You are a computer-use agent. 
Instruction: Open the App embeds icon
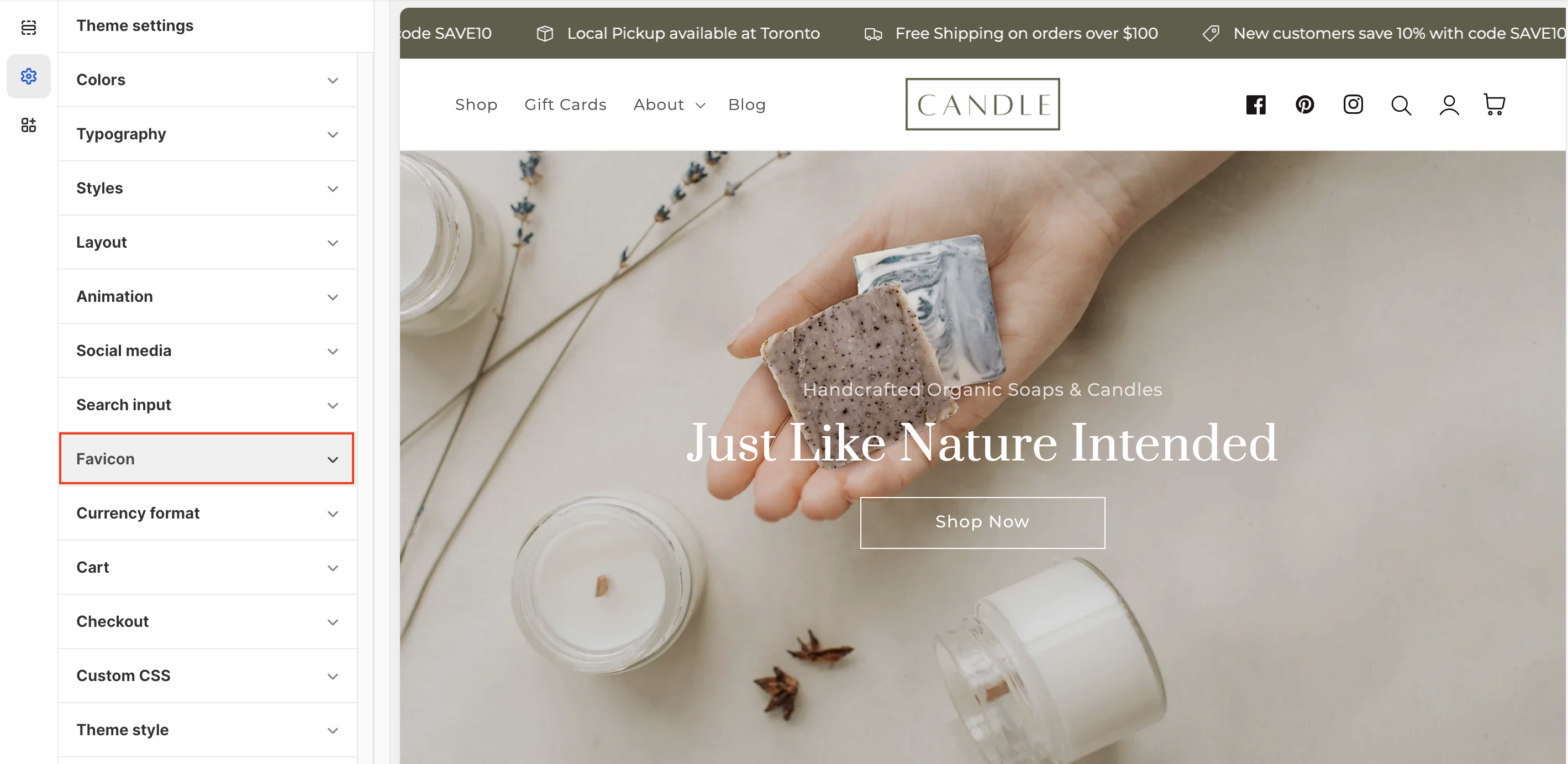click(x=29, y=125)
